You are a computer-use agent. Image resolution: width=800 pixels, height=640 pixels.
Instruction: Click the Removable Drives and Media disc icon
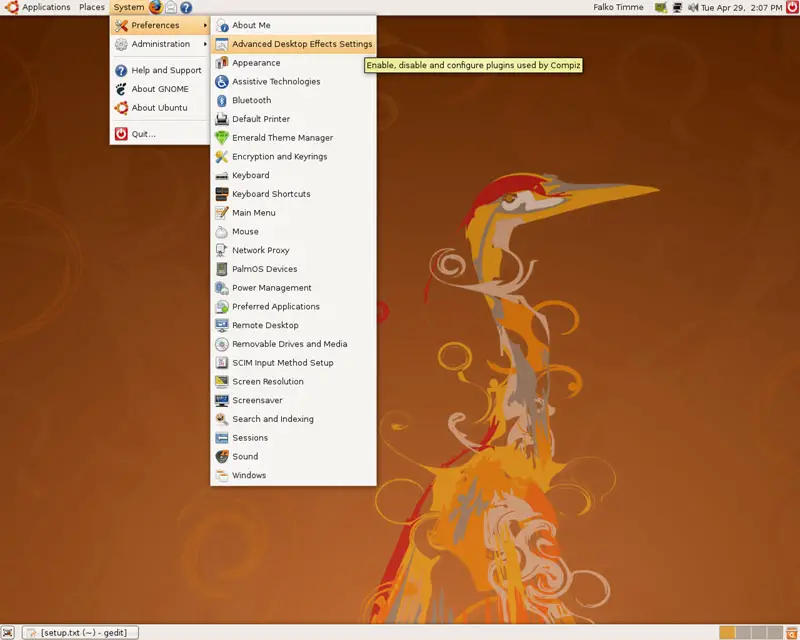point(222,344)
